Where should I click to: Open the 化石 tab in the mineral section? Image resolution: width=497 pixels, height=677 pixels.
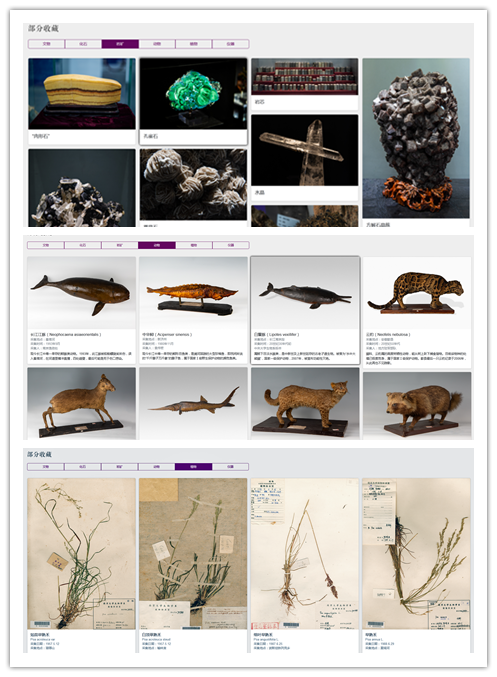pyautogui.click(x=83, y=44)
